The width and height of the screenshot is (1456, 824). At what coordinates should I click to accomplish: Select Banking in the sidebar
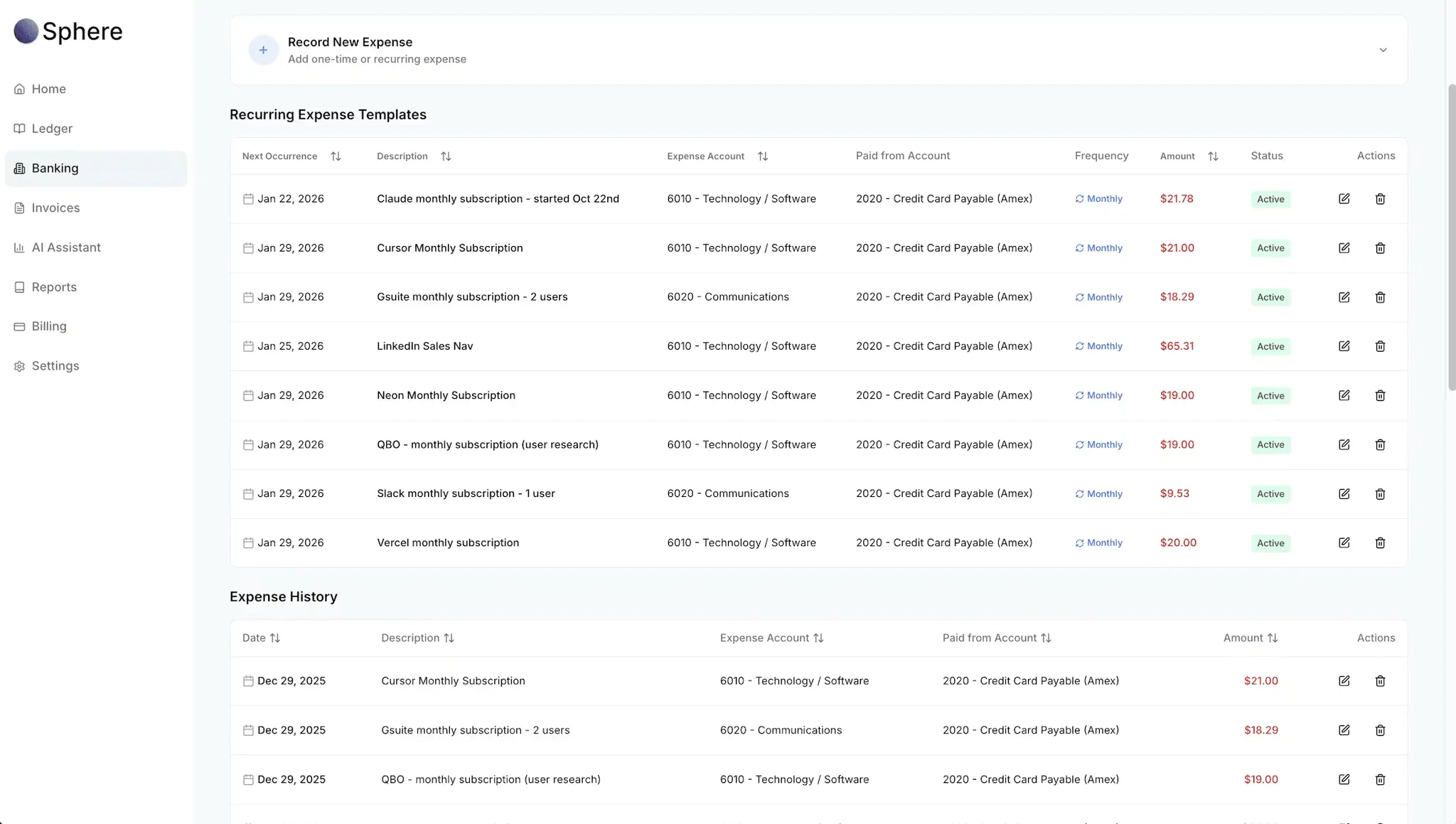(96, 168)
